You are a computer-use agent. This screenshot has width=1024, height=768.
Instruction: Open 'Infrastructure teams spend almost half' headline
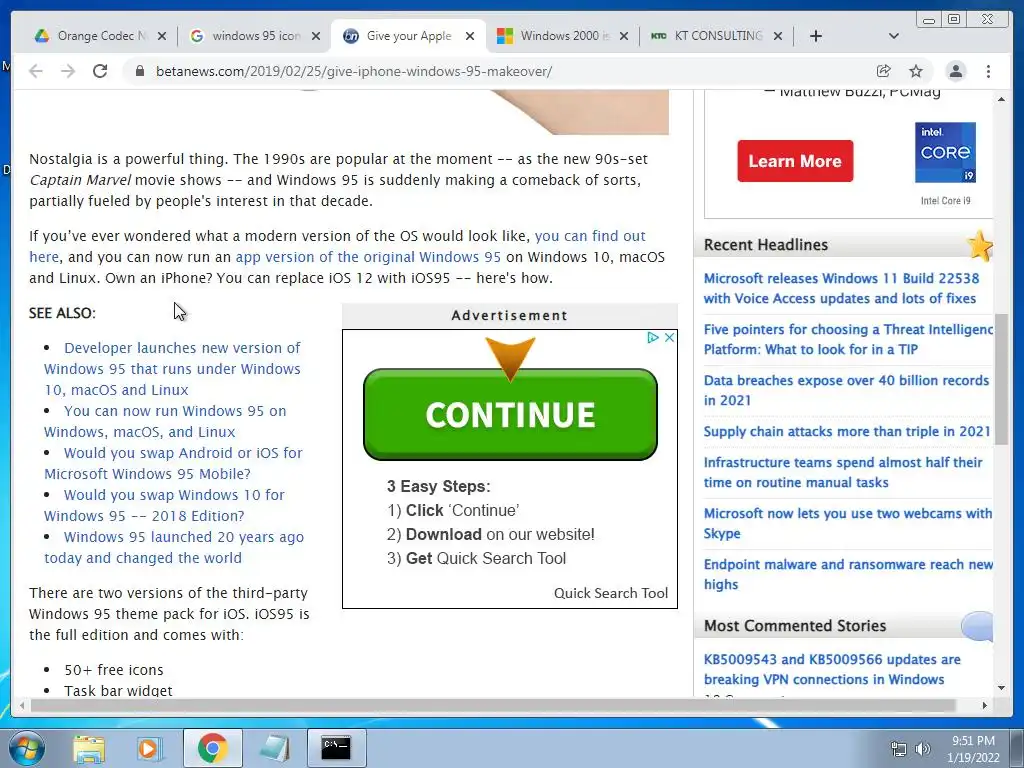pyautogui.click(x=843, y=472)
